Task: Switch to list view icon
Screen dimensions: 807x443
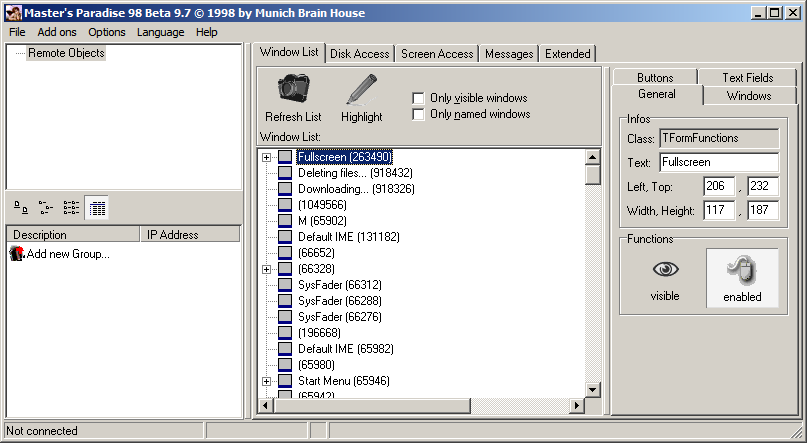Action: click(x=71, y=208)
